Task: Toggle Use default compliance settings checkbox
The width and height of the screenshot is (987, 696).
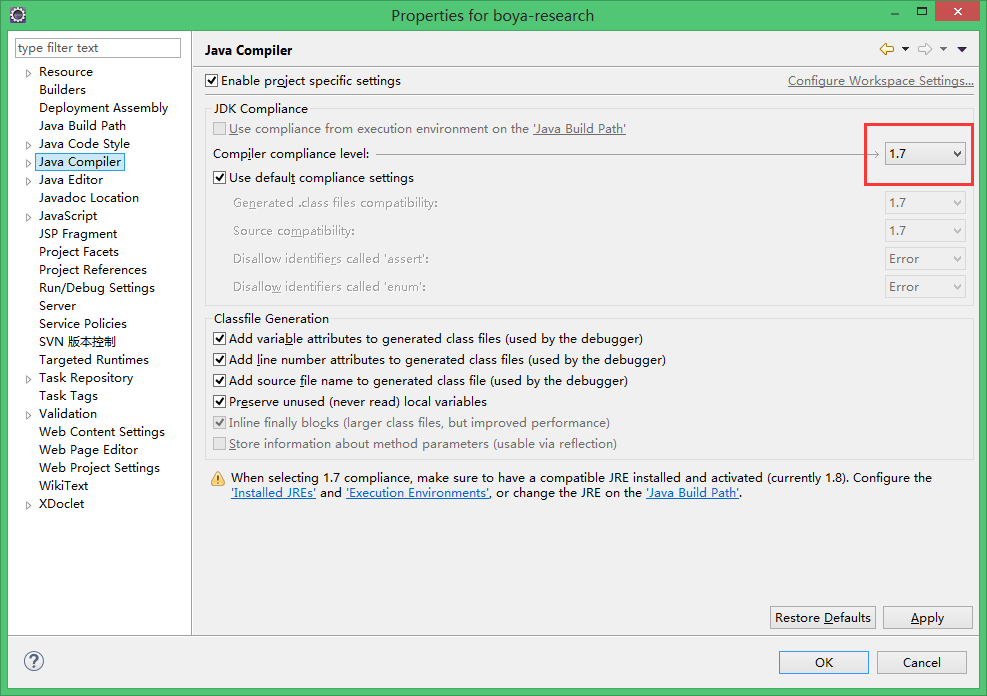Action: point(220,177)
